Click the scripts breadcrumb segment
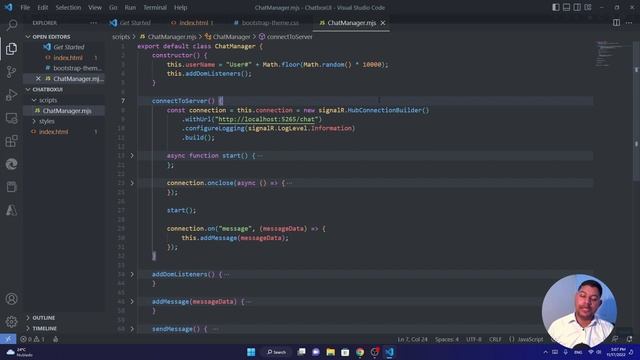Image resolution: width=640 pixels, height=360 pixels. coord(121,37)
